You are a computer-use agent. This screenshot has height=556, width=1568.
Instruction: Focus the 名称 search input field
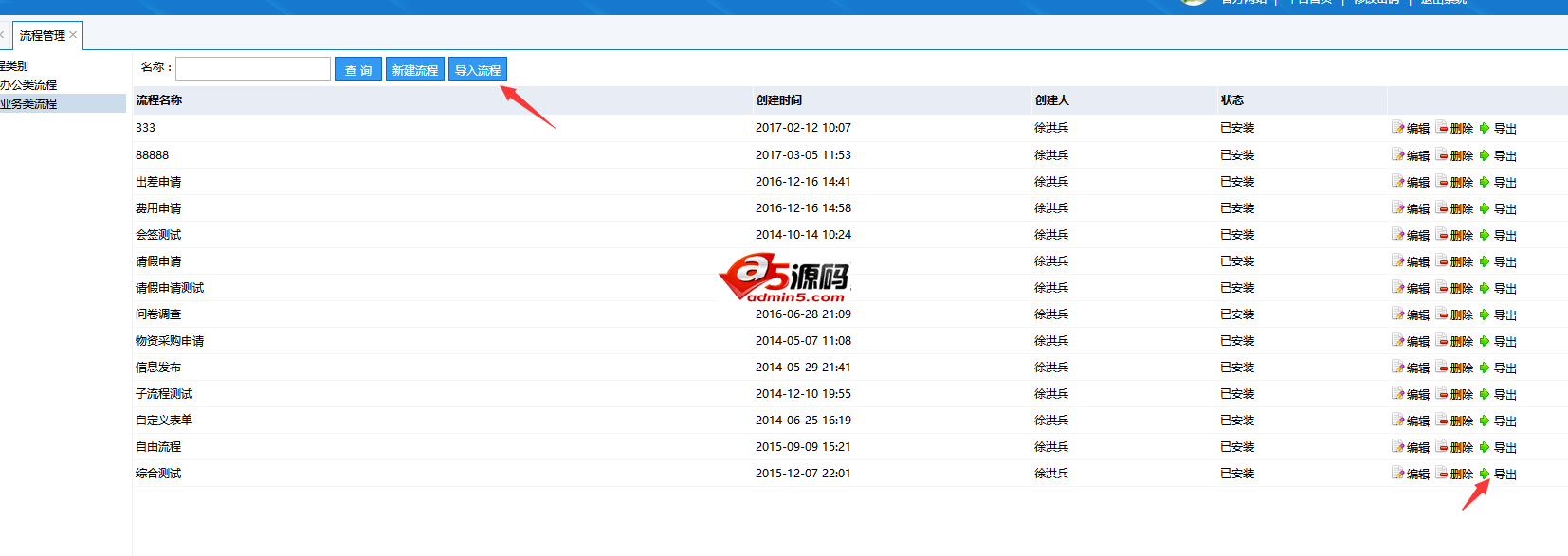click(253, 69)
